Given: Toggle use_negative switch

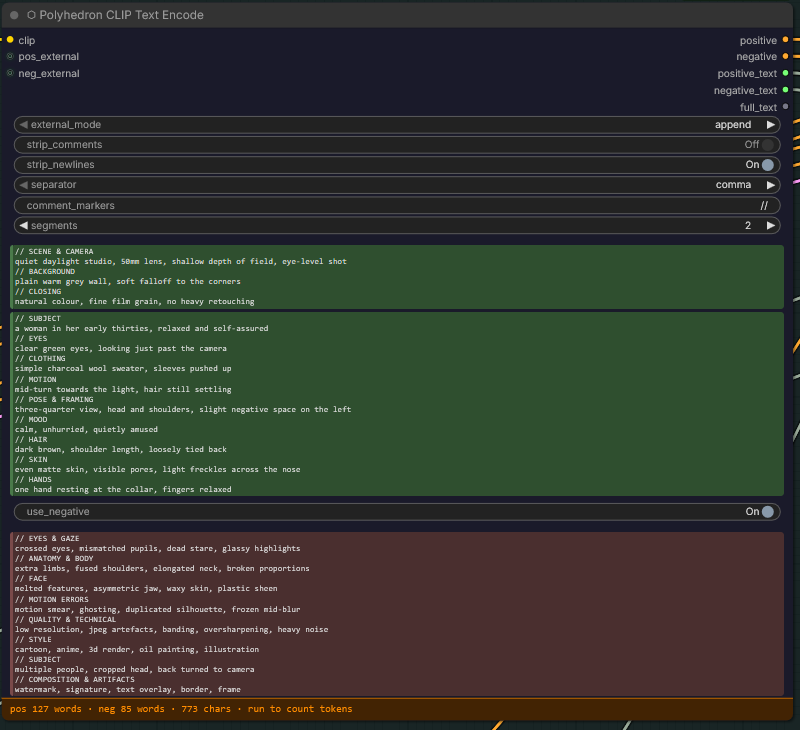Looking at the screenshot, I should (767, 512).
